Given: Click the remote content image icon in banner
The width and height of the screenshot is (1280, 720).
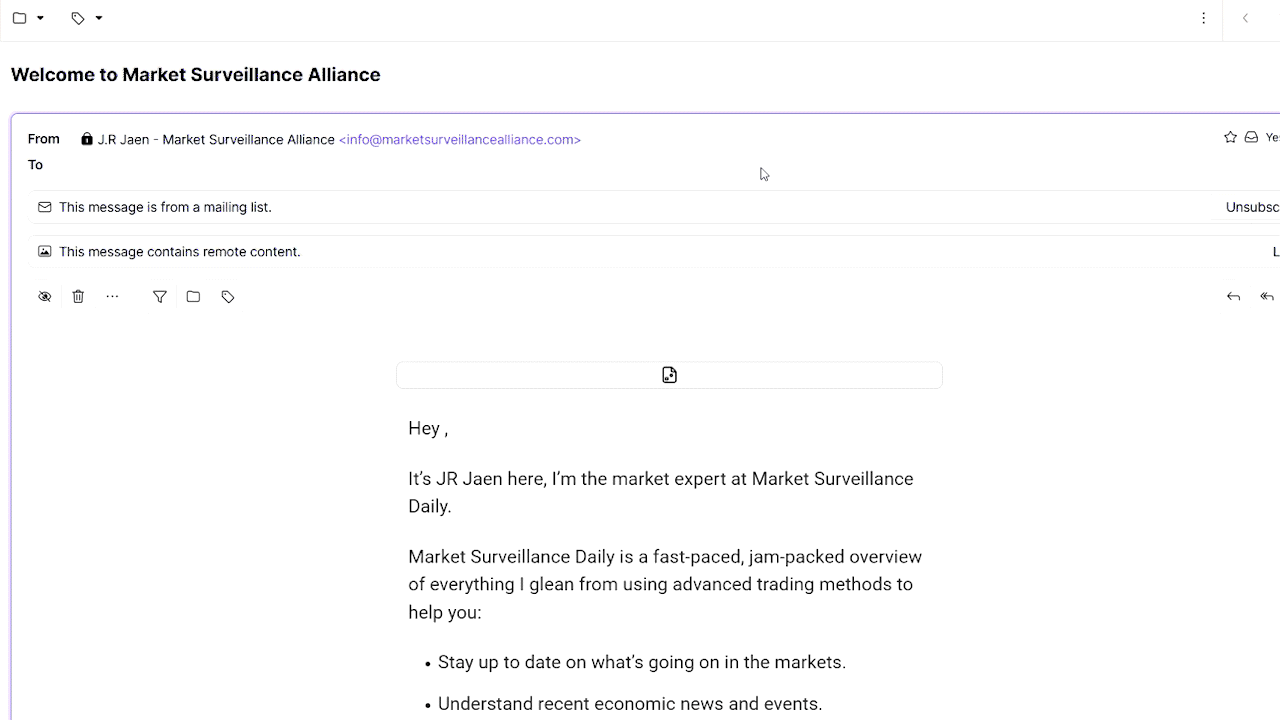Looking at the screenshot, I should pos(45,251).
